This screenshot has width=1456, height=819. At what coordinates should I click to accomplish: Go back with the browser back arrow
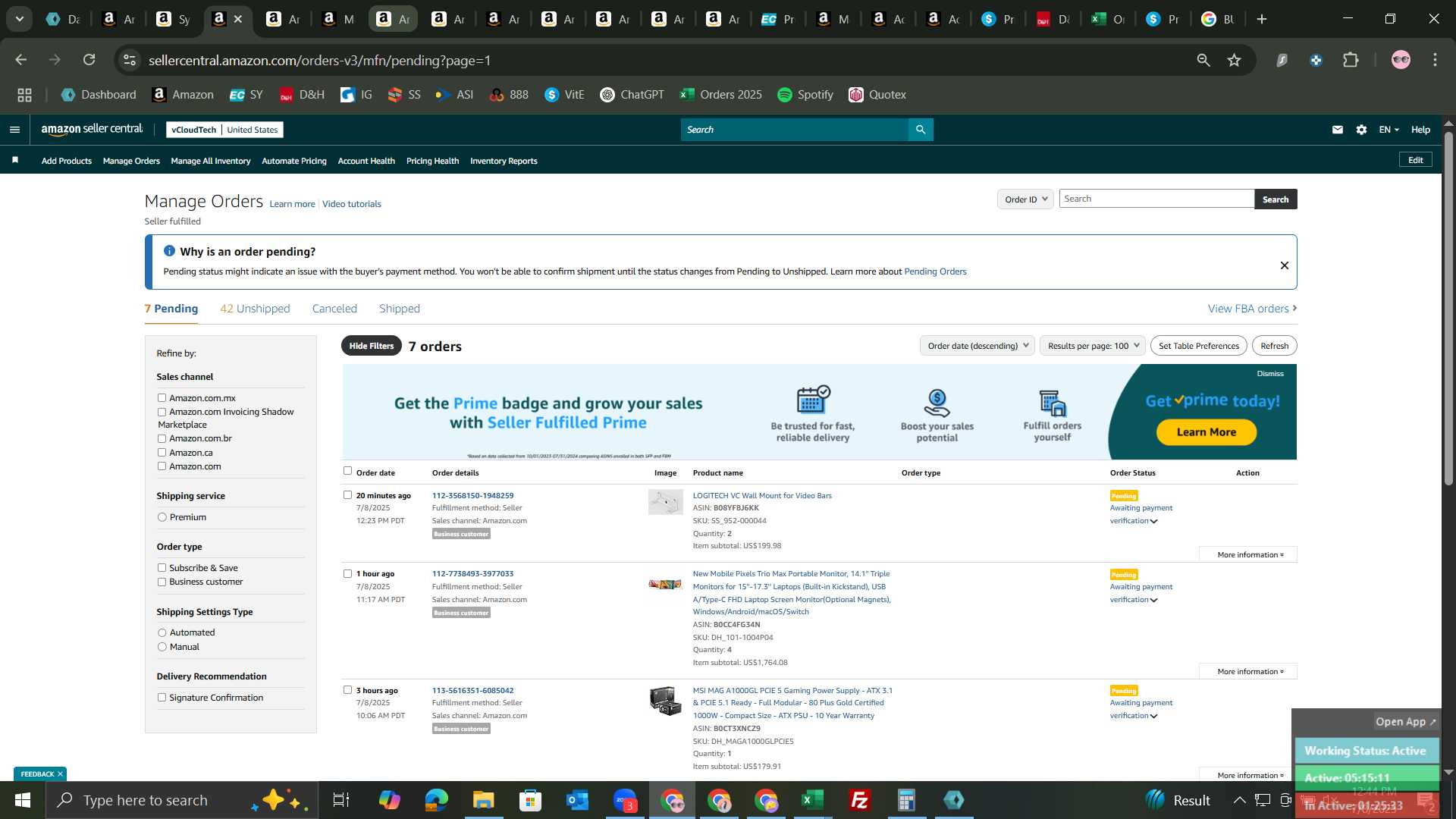[x=21, y=60]
